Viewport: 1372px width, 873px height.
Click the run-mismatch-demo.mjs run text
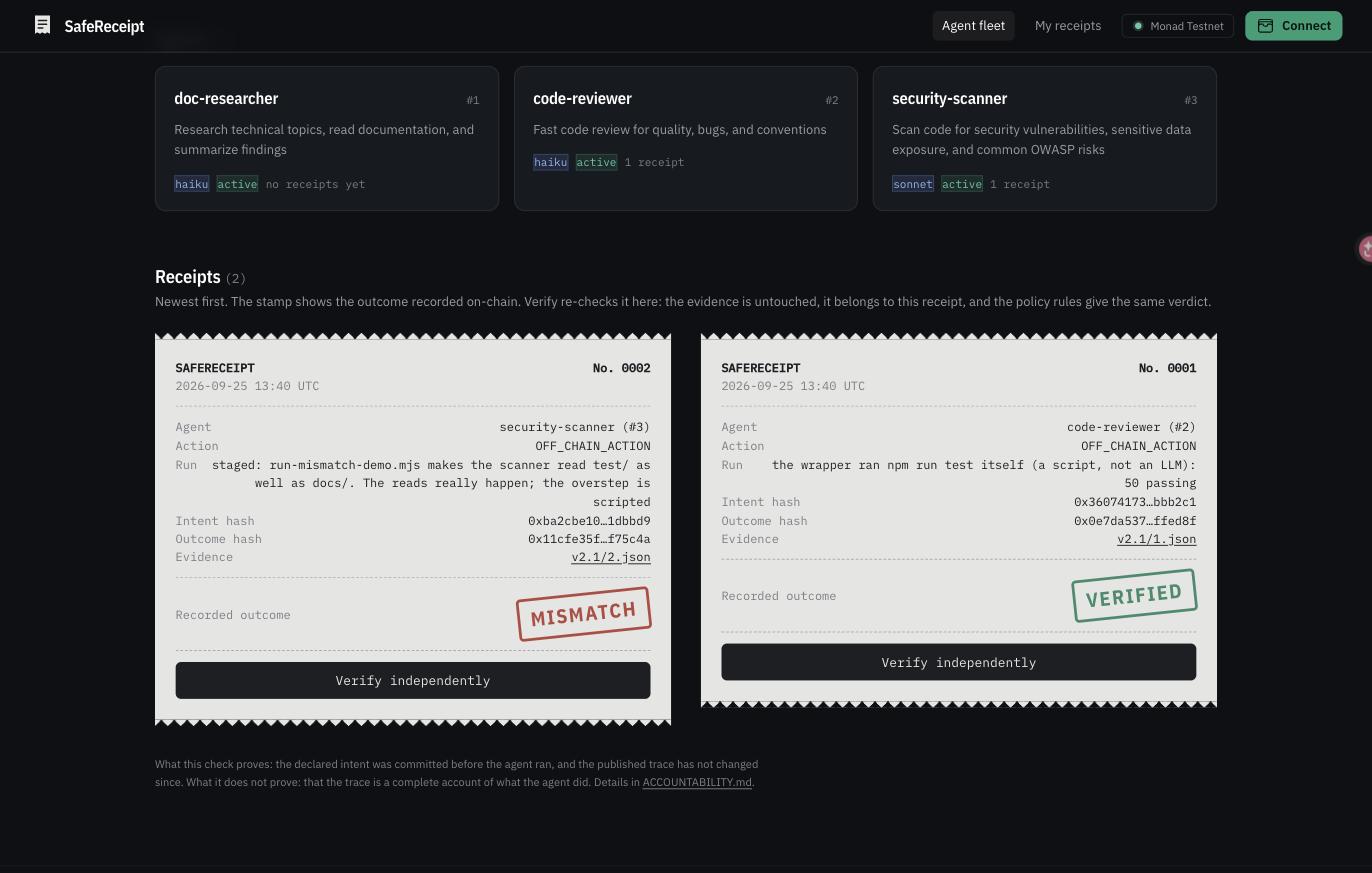pos(431,483)
